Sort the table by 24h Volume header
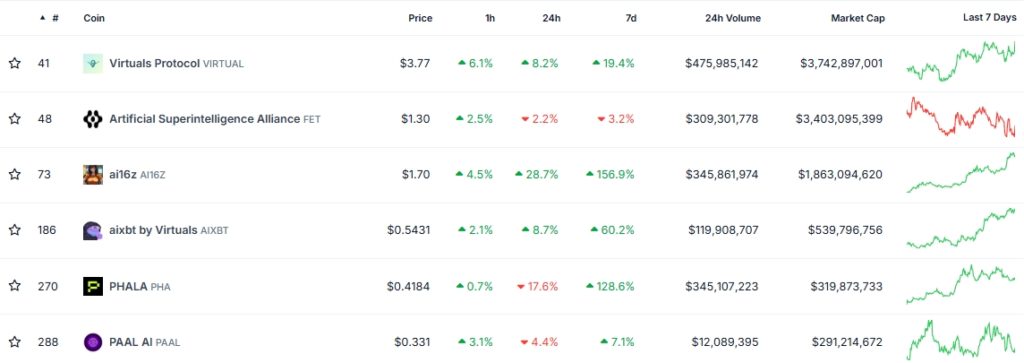 point(733,18)
